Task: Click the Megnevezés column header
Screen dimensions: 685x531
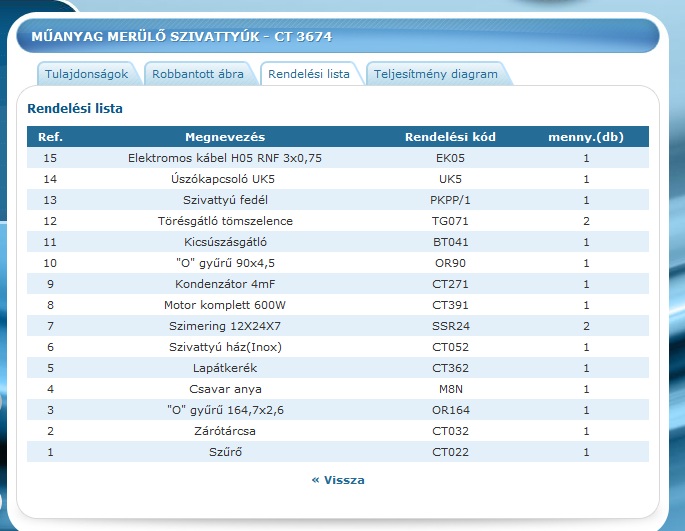Action: [x=225, y=137]
